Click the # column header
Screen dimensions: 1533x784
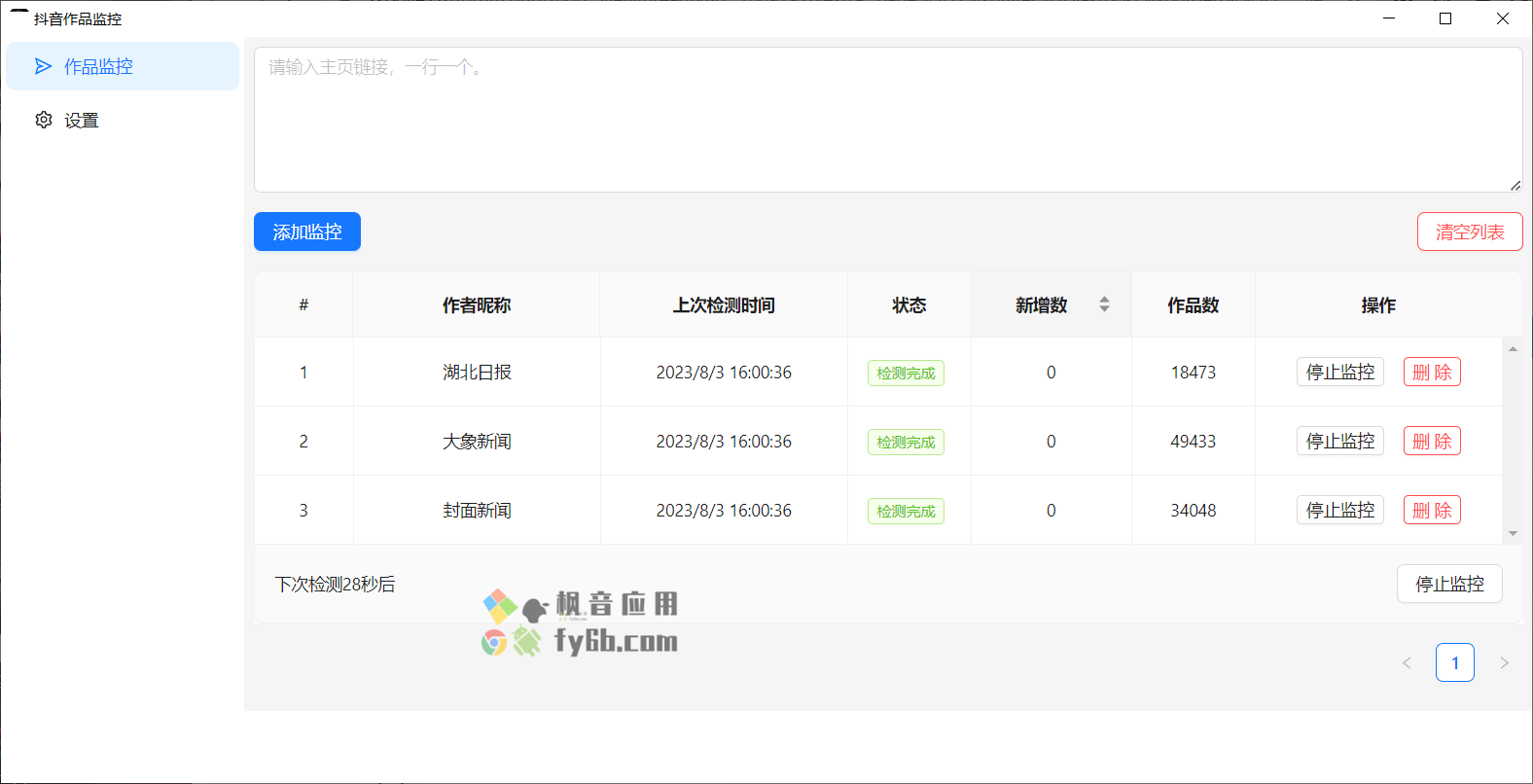click(303, 305)
